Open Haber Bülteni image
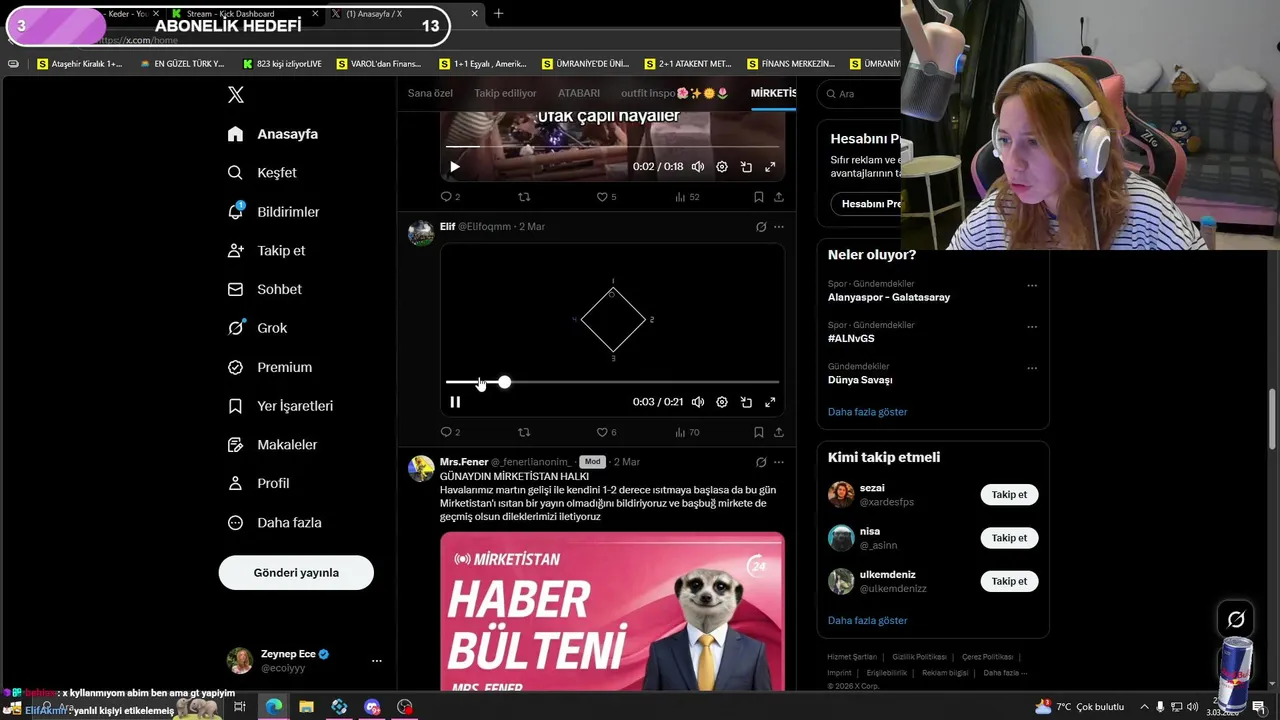Viewport: 1280px width, 720px height. [612, 611]
